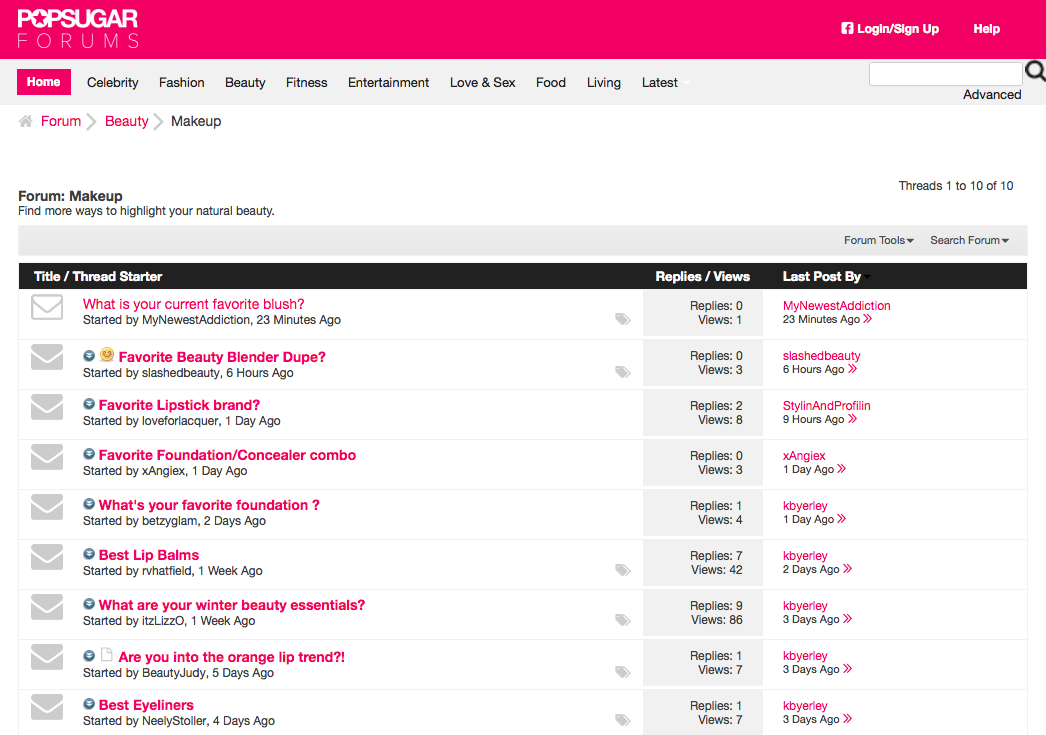Screen dimensions: 1046x735
Task: Sort by Title / Thread Starter column
Action: (98, 276)
